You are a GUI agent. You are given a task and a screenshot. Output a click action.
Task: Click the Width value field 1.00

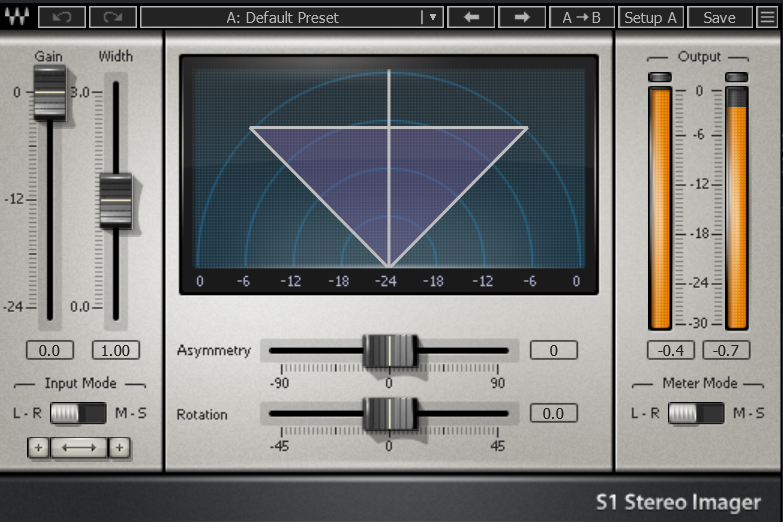115,350
